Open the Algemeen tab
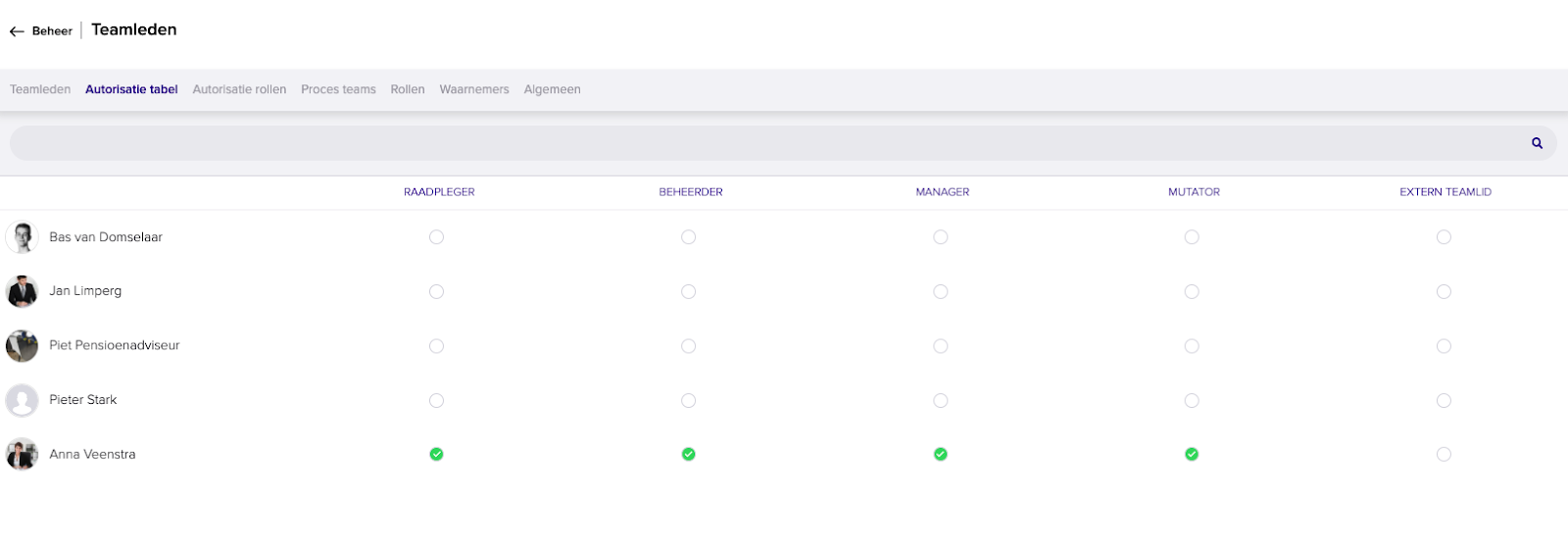This screenshot has height=552, width=1568. (552, 89)
